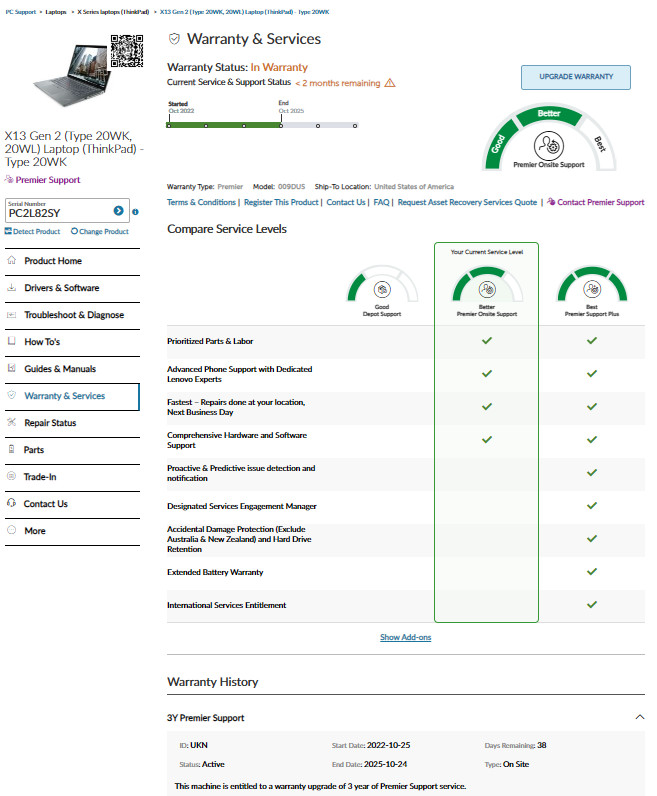Image resolution: width=657 pixels, height=796 pixels.
Task: Click the Premier Support icon under product name
Action: click(9, 179)
